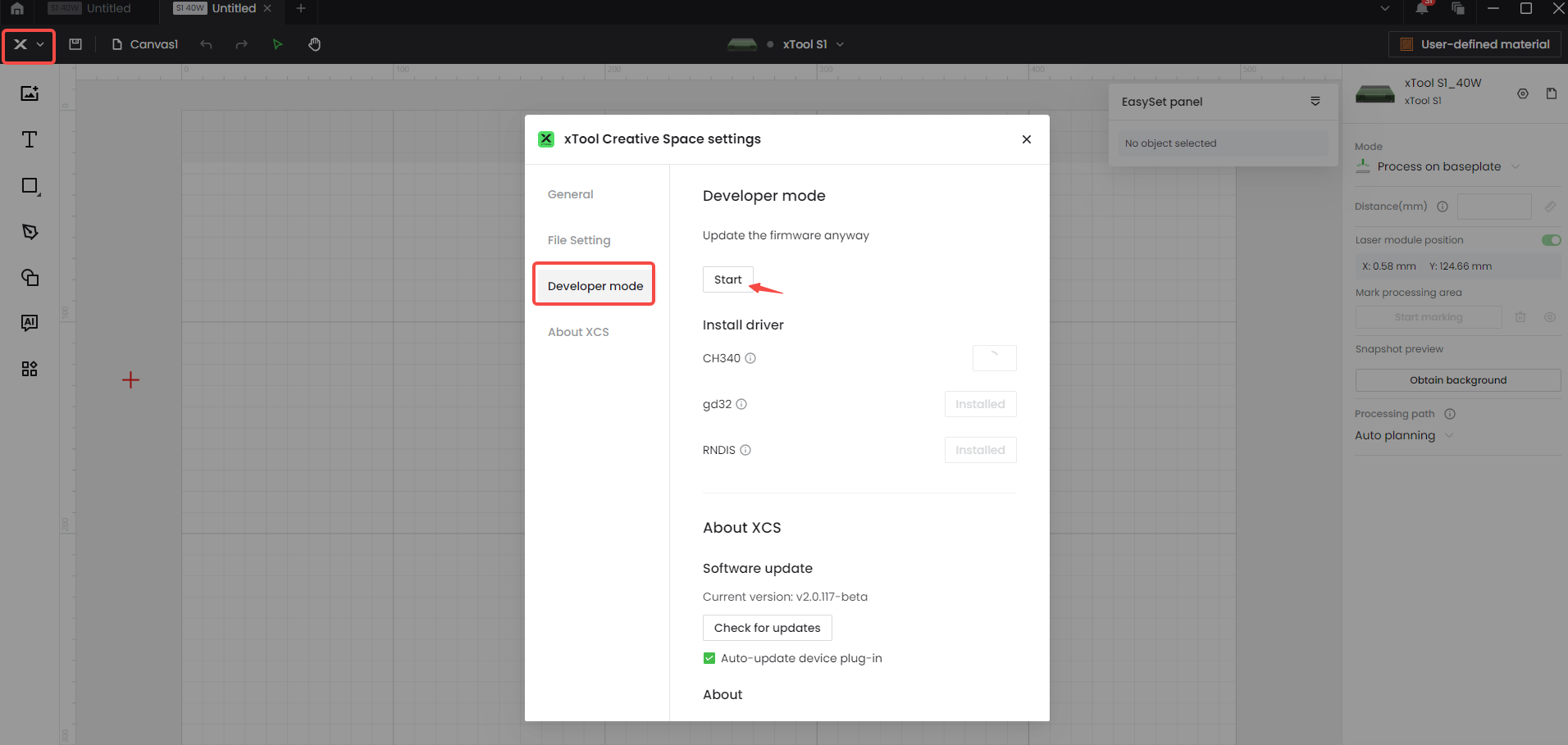This screenshot has height=745, width=1568.
Task: Select the green pointer select tool
Action: pos(277,44)
